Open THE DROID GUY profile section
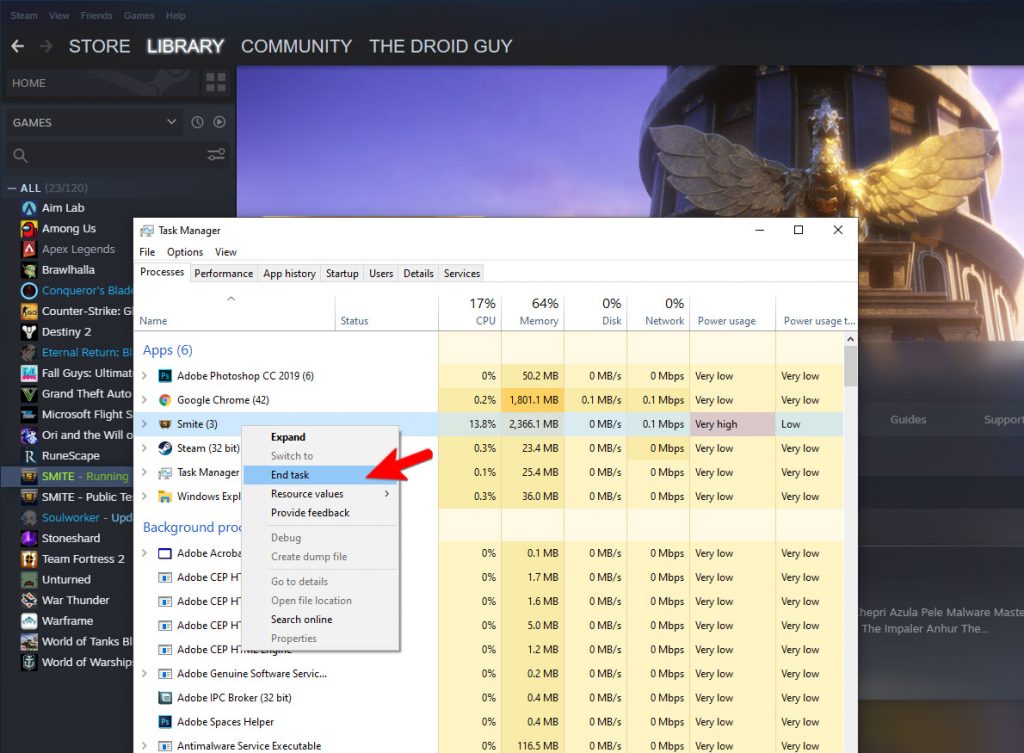The width and height of the screenshot is (1024, 753). point(441,46)
